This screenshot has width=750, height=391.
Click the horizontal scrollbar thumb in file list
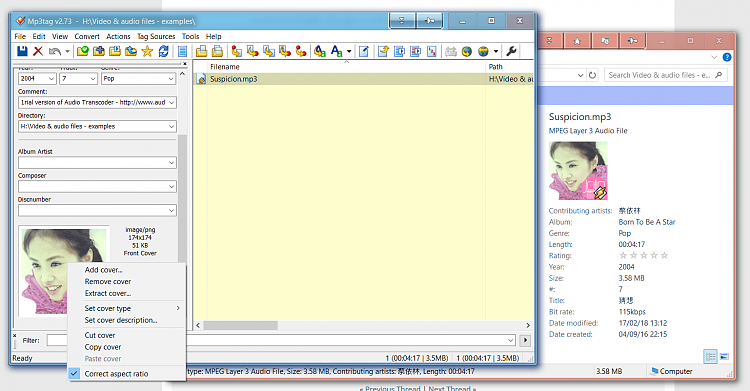pyautogui.click(x=240, y=325)
